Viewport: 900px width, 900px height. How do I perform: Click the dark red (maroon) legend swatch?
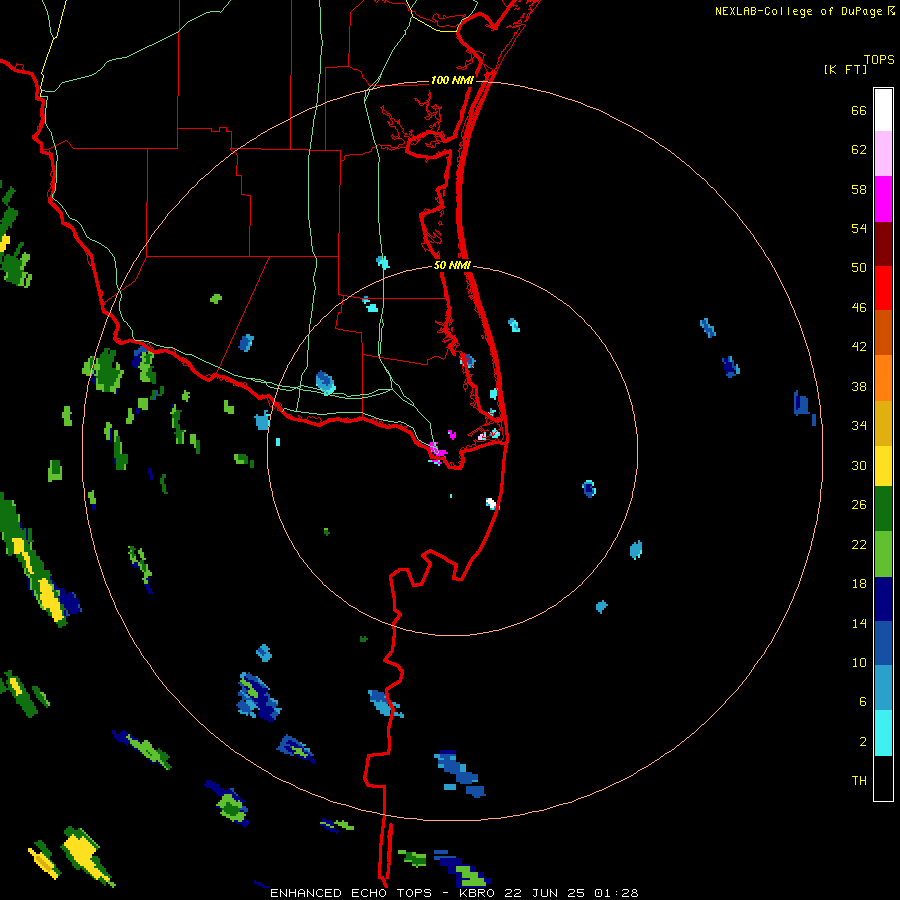(x=883, y=244)
